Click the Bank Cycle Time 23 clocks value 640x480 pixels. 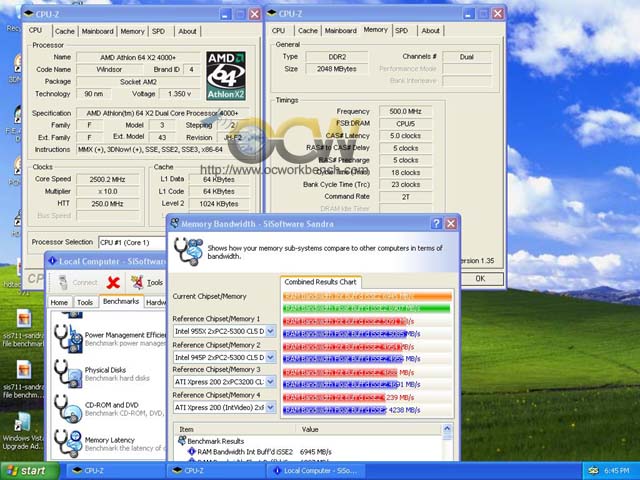(405, 184)
